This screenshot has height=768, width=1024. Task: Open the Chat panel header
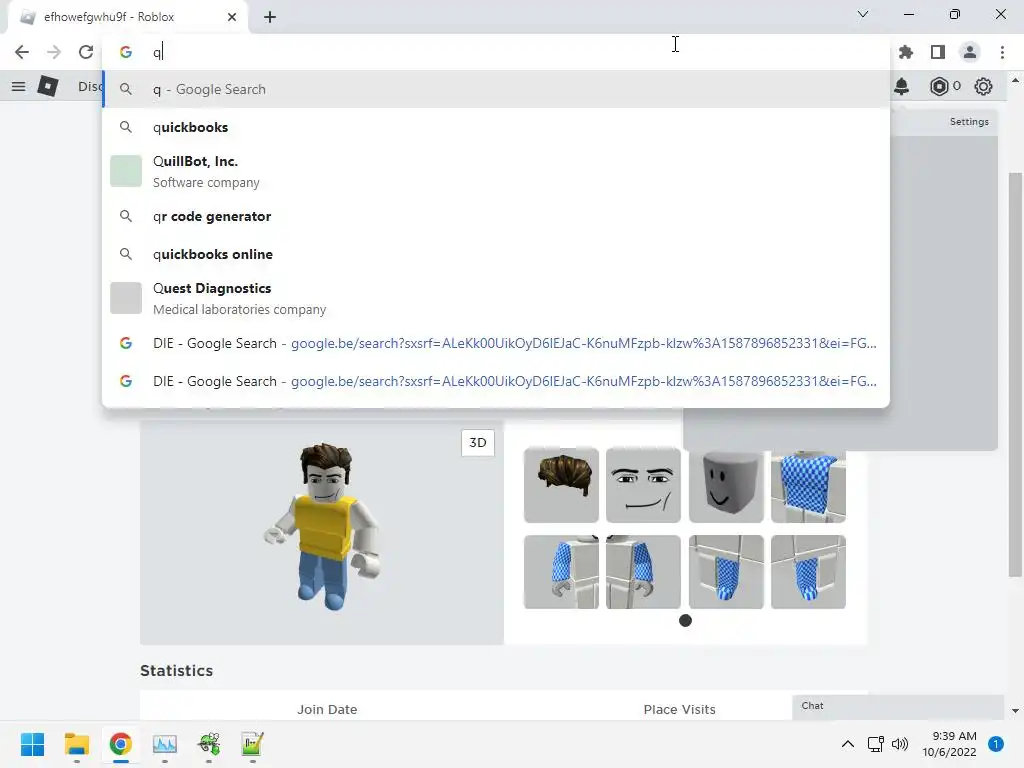pyautogui.click(x=897, y=706)
